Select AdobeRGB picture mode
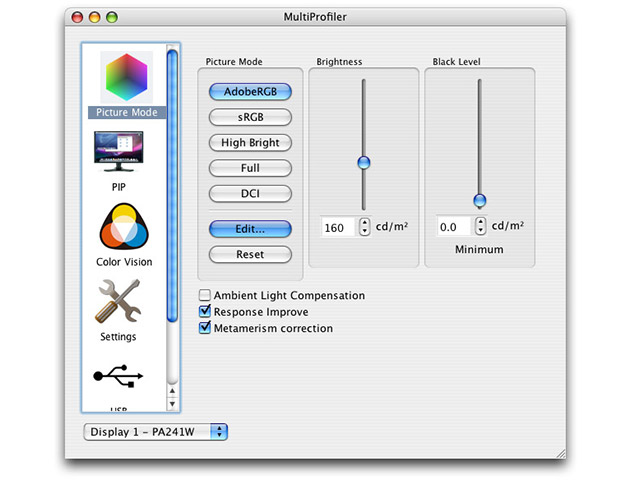Screen dimensions: 640x480 [x=250, y=91]
